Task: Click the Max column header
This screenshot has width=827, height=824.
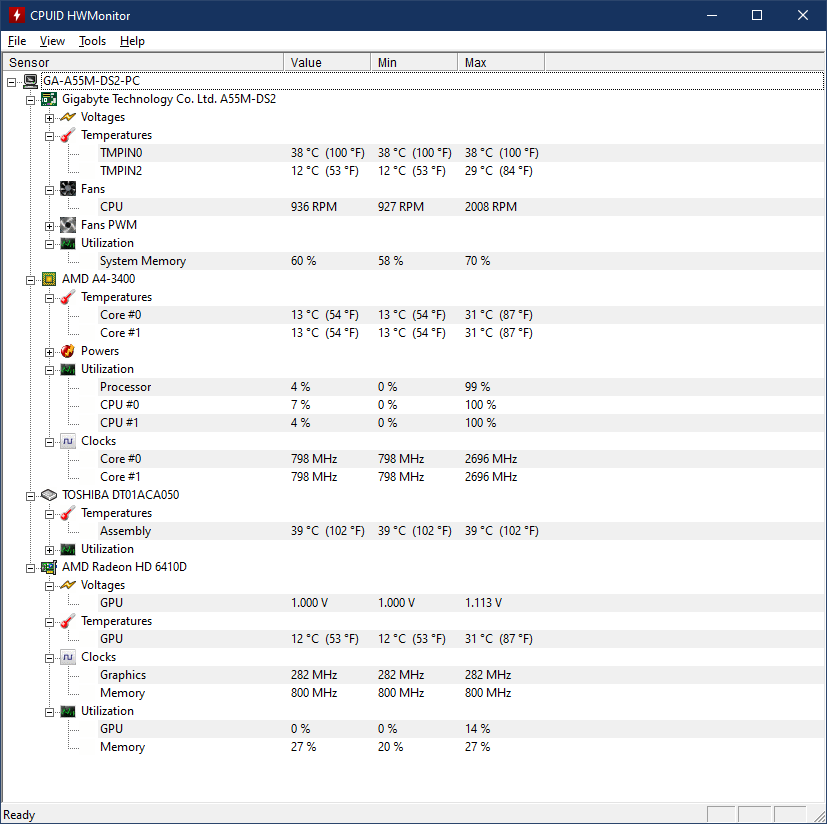Action: click(501, 62)
